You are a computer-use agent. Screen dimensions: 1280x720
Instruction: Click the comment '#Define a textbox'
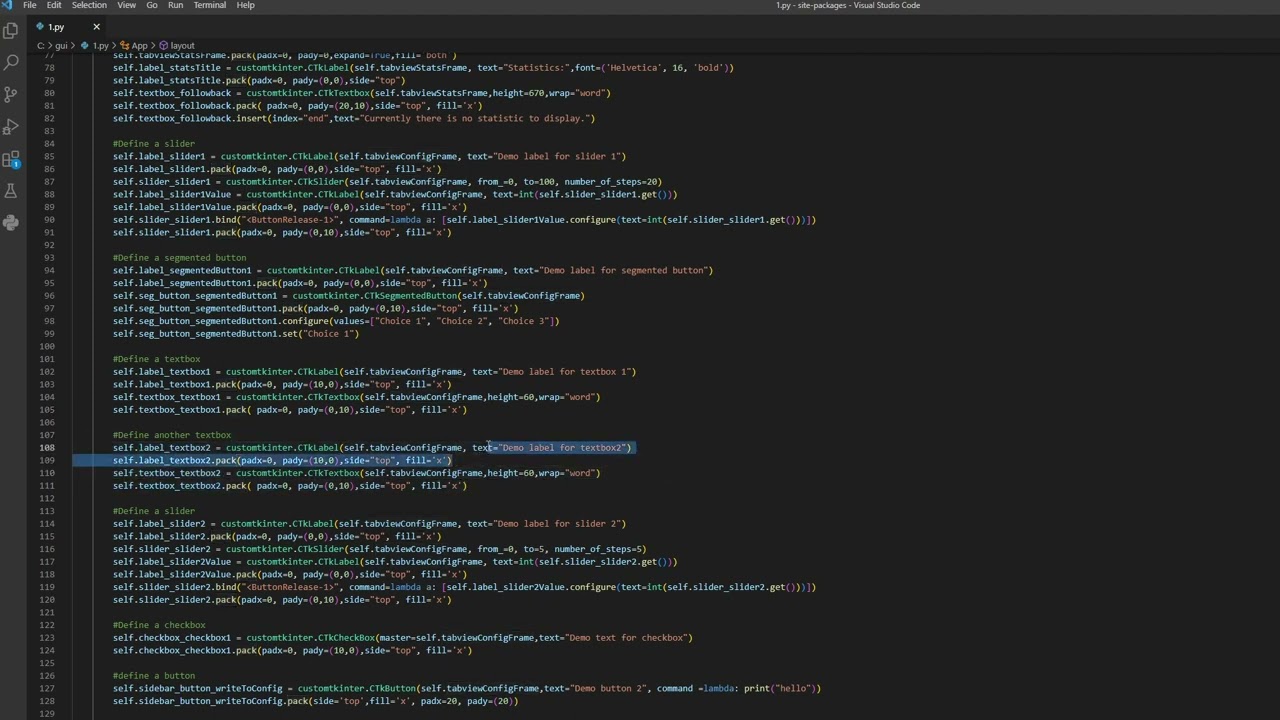tap(156, 358)
